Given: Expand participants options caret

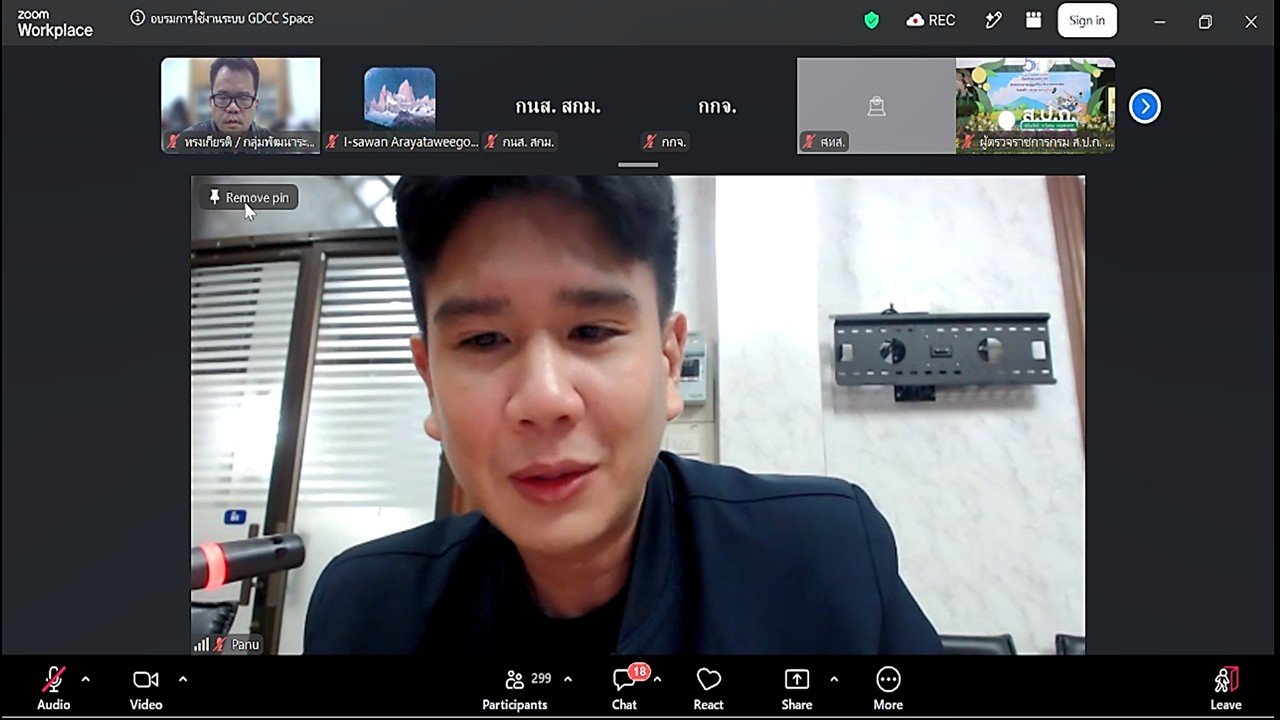Looking at the screenshot, I should [x=568, y=680].
